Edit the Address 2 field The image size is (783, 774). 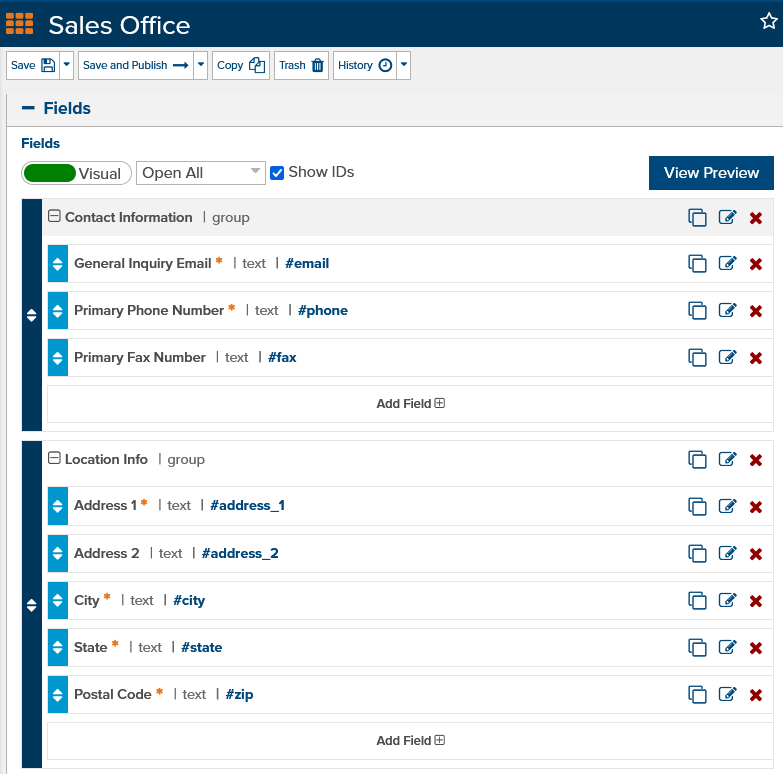tap(728, 553)
